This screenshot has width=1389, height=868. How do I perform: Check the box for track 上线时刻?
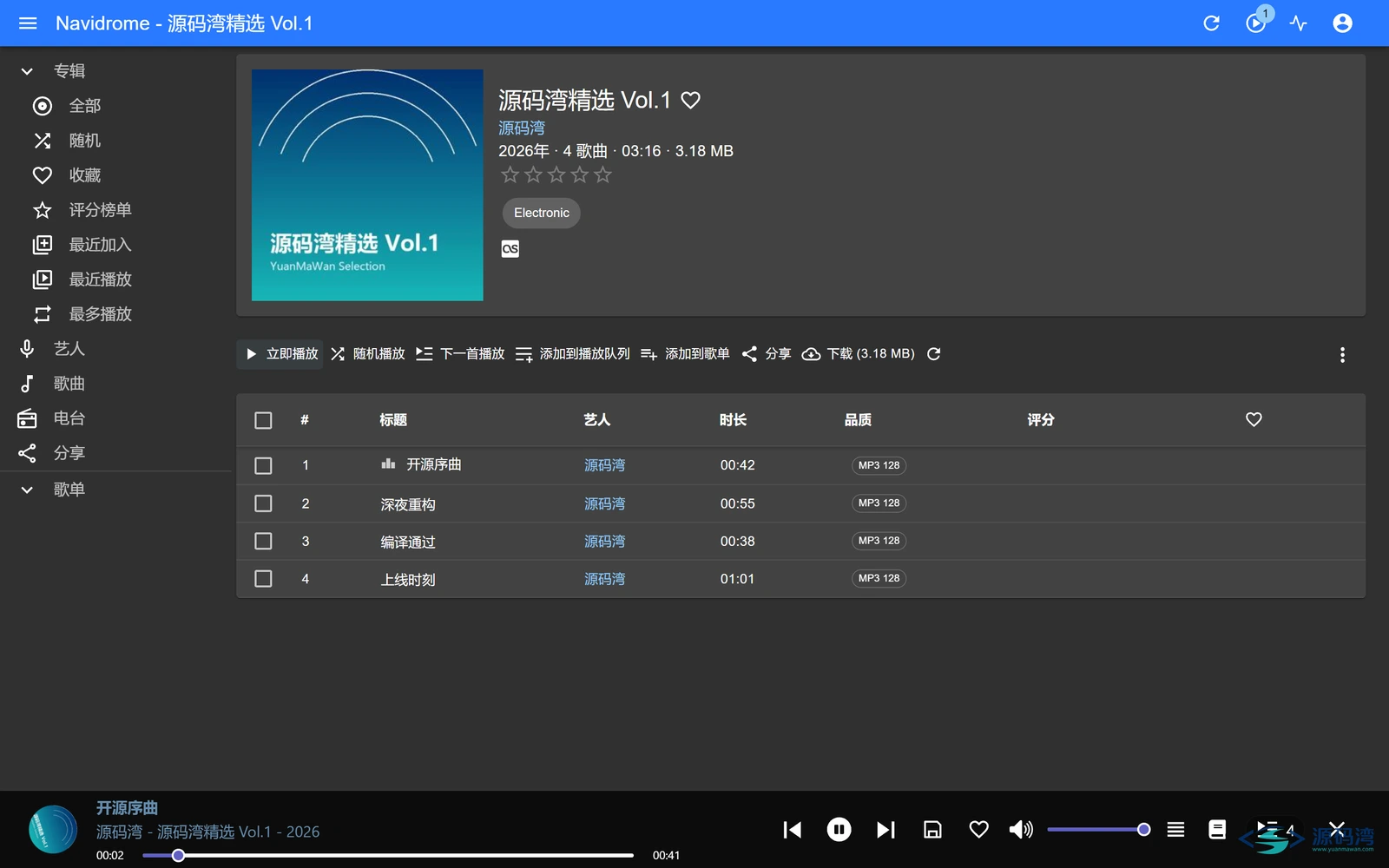[x=263, y=578]
